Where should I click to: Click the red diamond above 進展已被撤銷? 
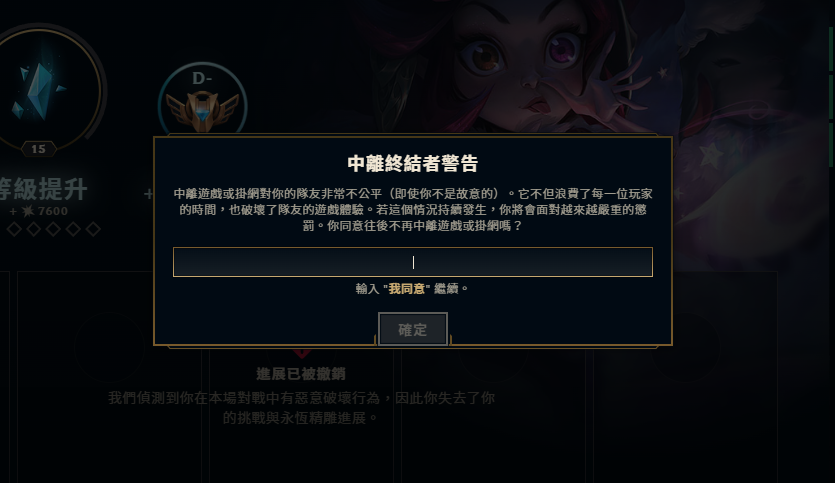301,353
